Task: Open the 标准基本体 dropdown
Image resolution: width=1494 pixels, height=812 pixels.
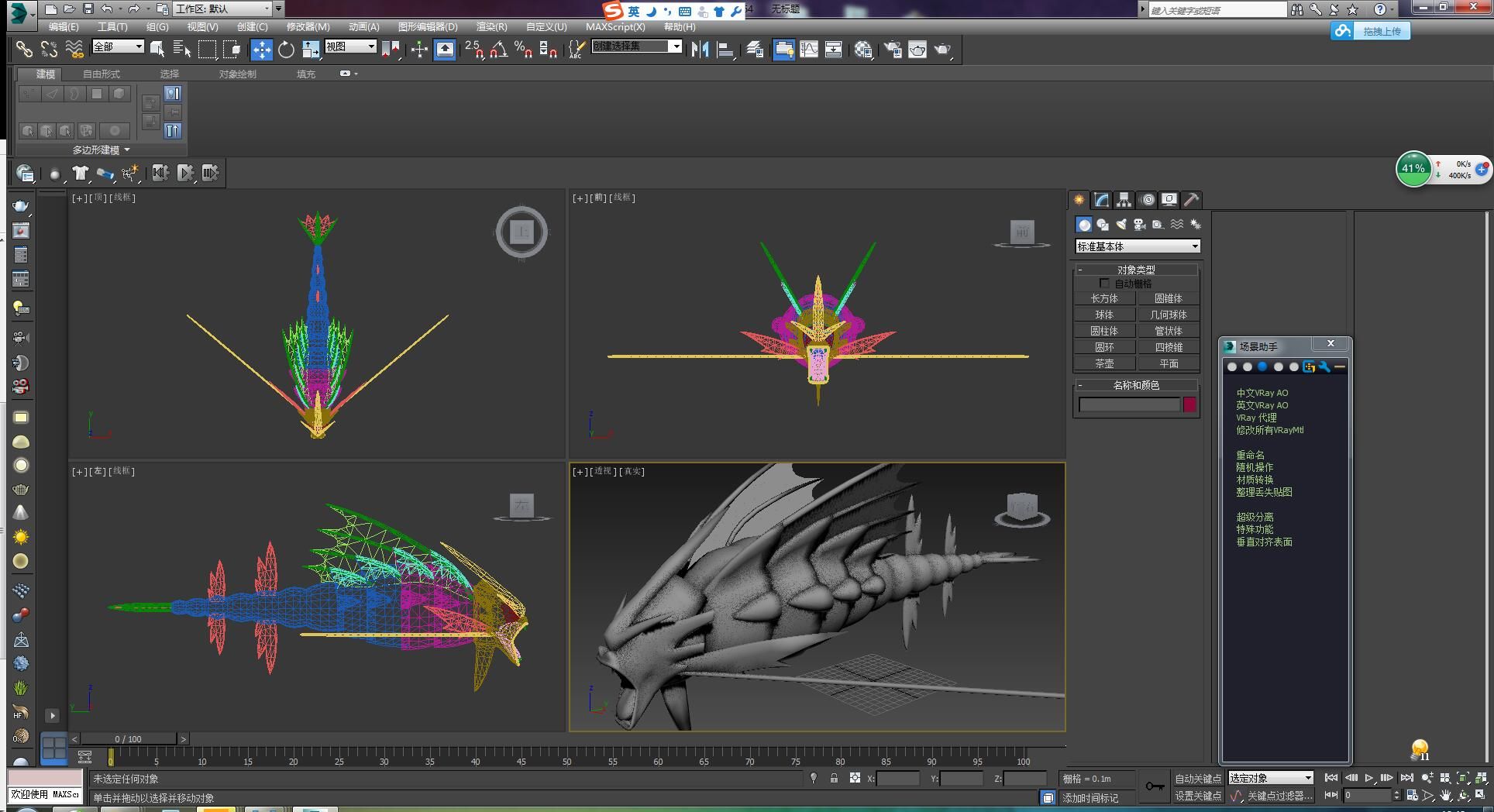Action: (1137, 246)
